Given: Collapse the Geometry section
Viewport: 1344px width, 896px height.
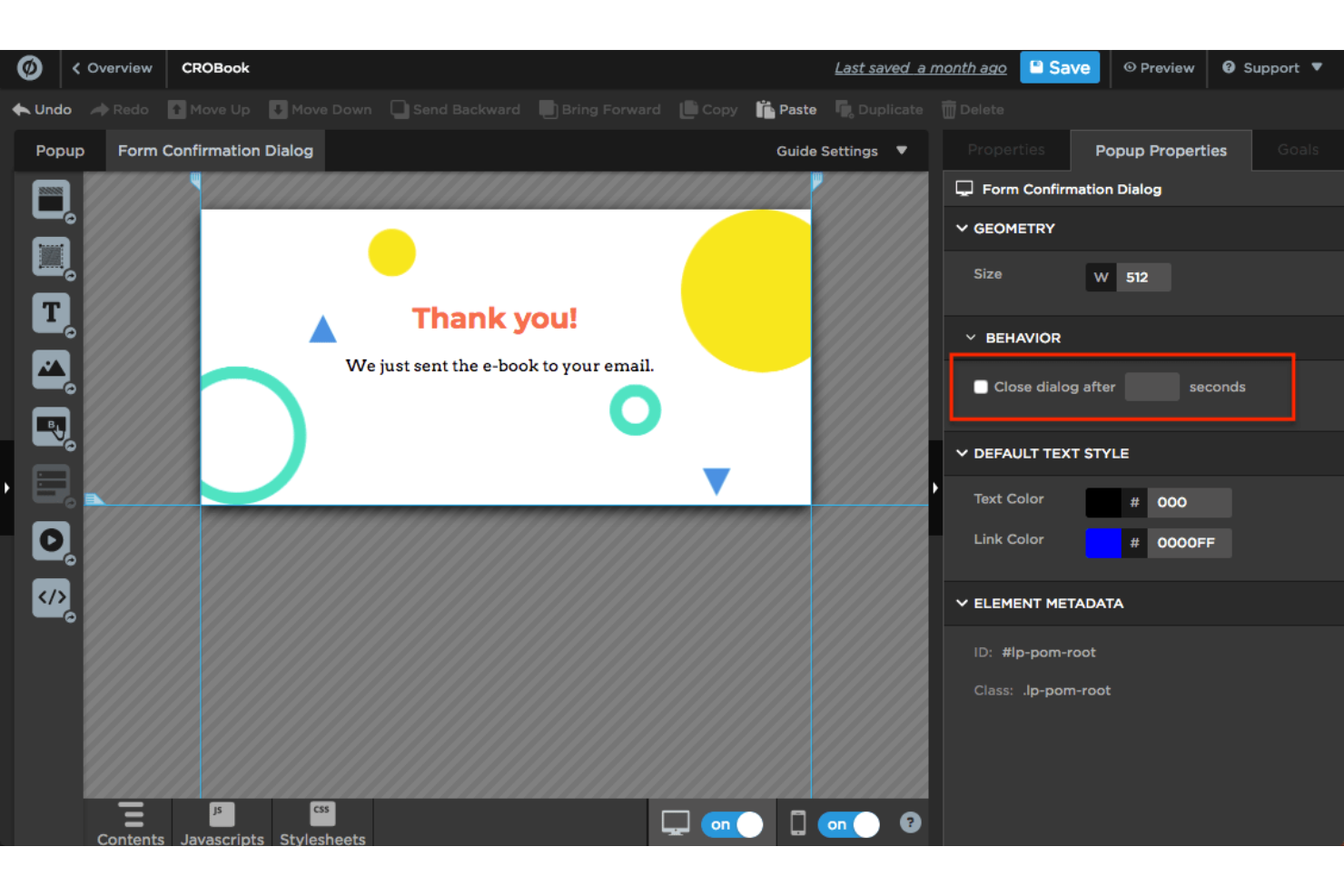Looking at the screenshot, I should click(x=963, y=228).
